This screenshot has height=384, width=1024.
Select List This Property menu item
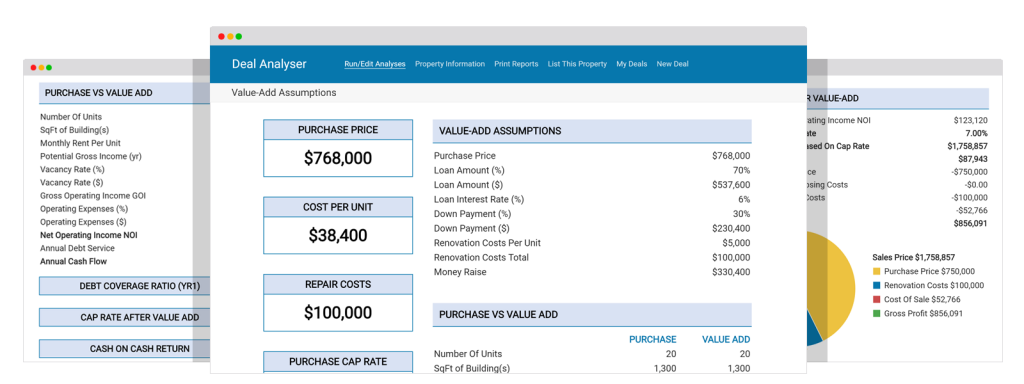577,64
